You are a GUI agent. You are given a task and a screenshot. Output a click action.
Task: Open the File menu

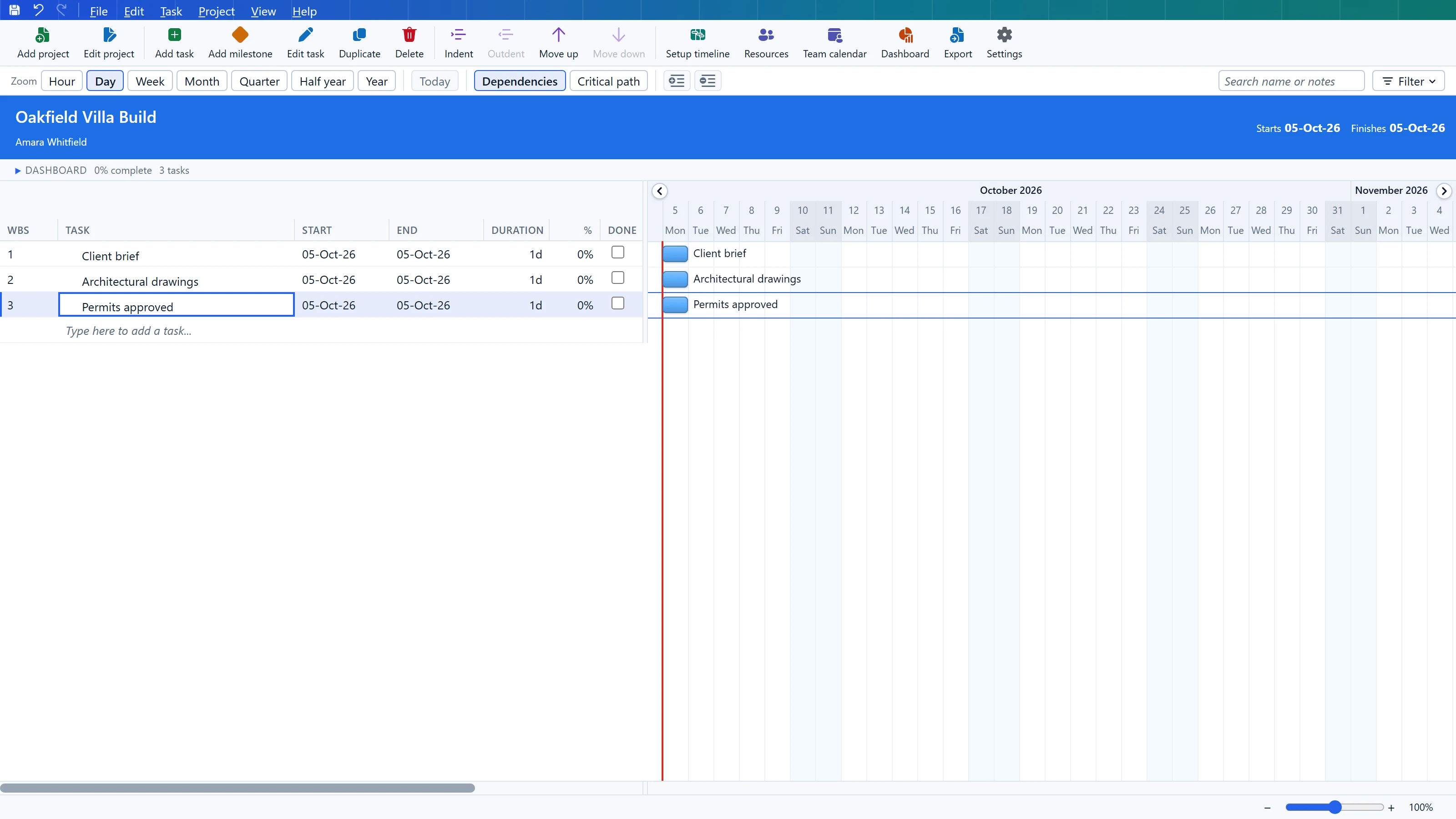coord(98,11)
